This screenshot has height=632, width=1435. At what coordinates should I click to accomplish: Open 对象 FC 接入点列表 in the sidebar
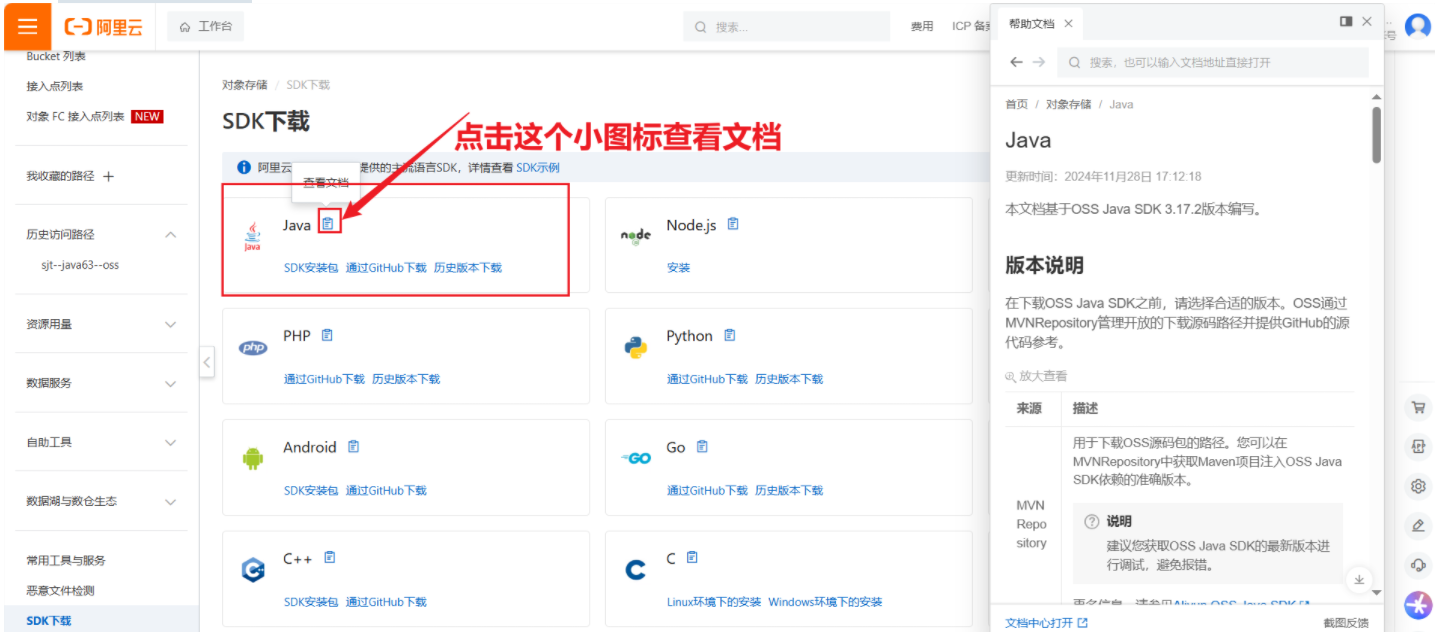pyautogui.click(x=75, y=116)
